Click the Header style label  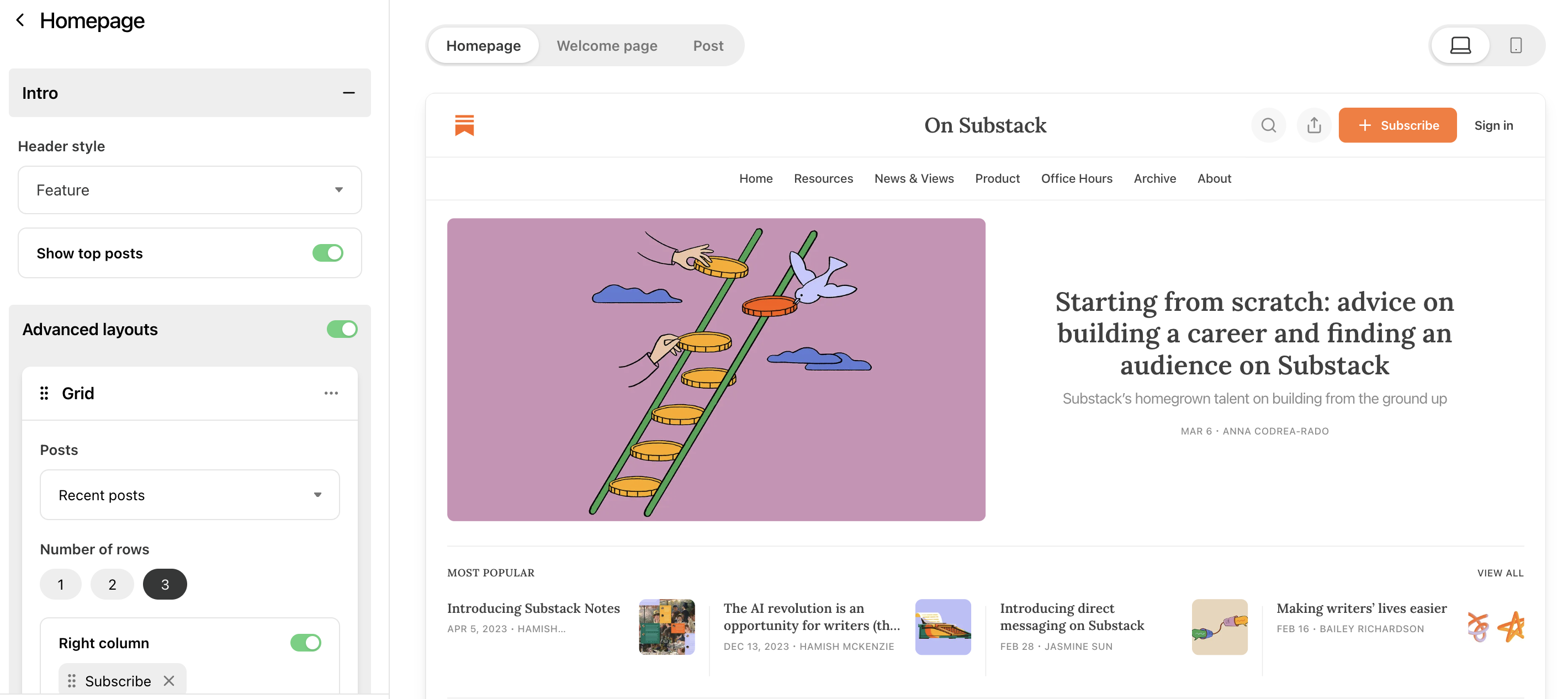tap(61, 146)
